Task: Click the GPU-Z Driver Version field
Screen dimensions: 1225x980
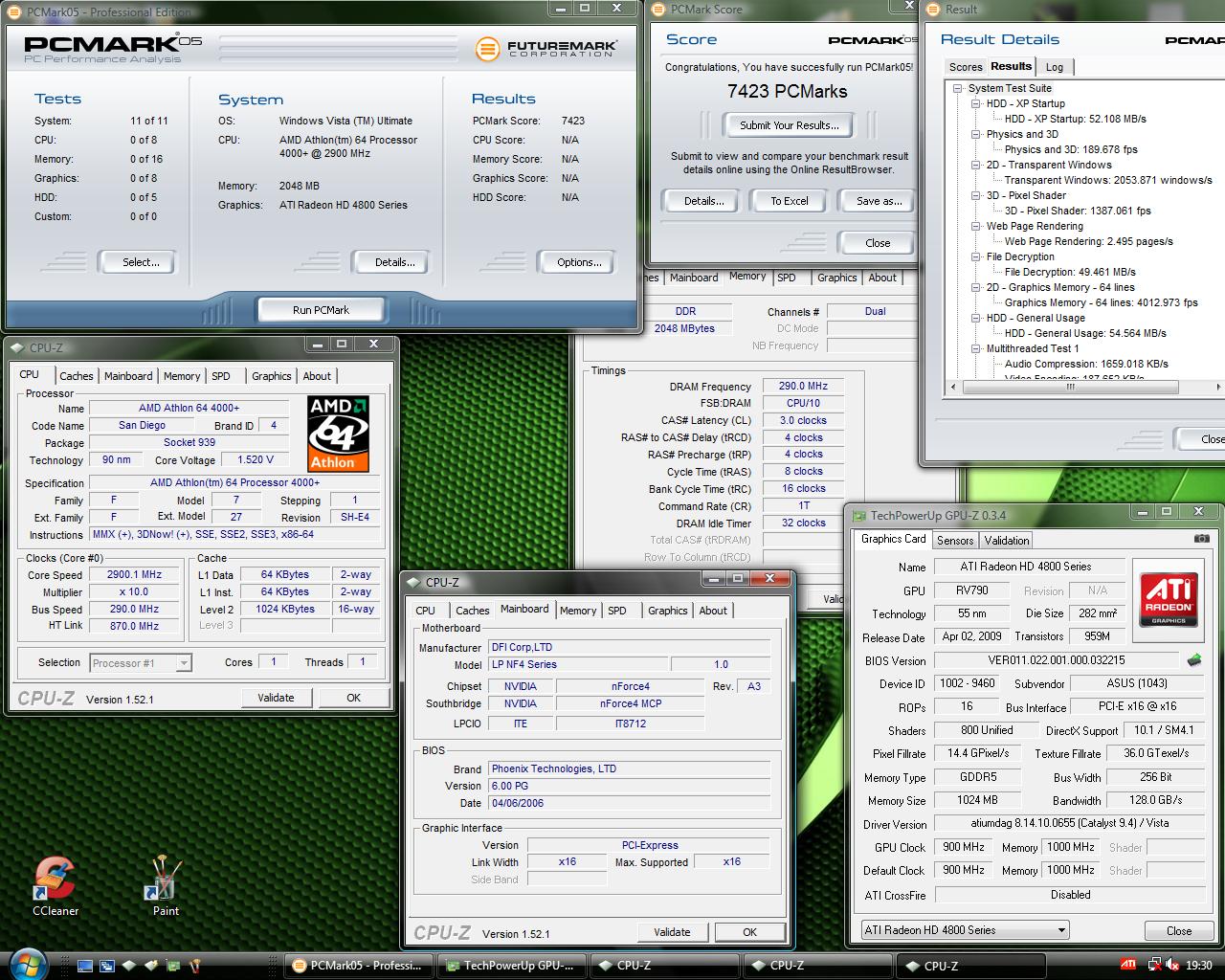Action: [x=1069, y=823]
